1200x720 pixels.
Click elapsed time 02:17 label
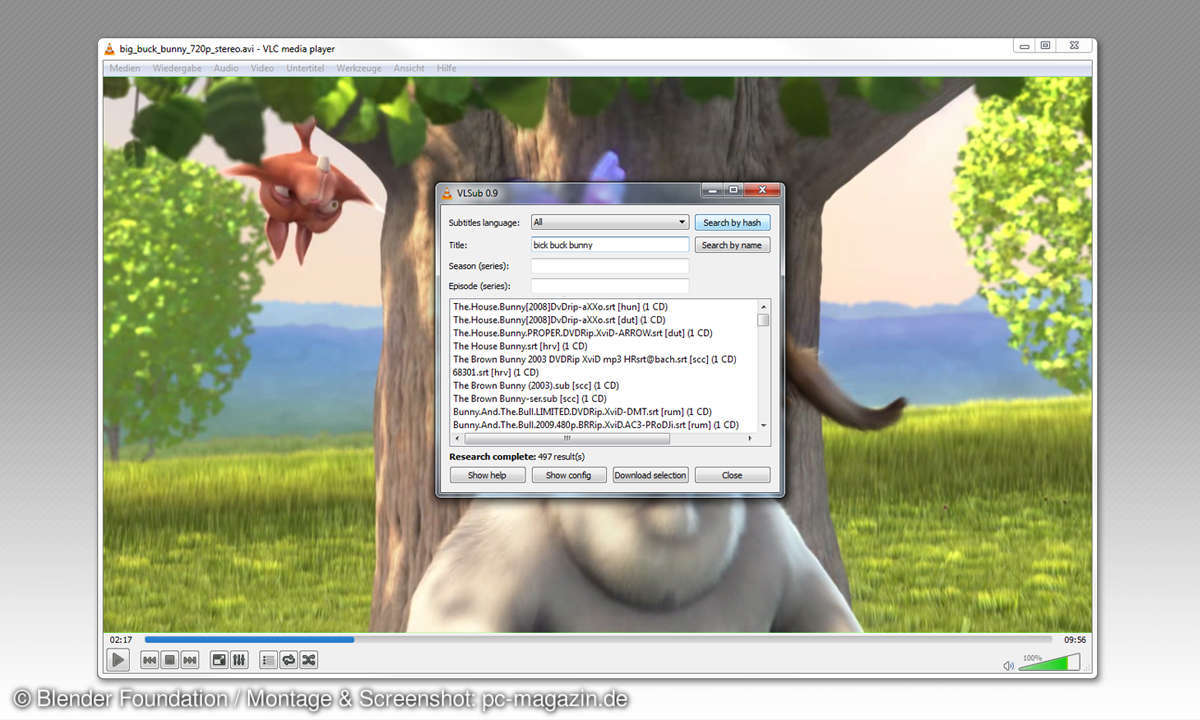click(121, 639)
